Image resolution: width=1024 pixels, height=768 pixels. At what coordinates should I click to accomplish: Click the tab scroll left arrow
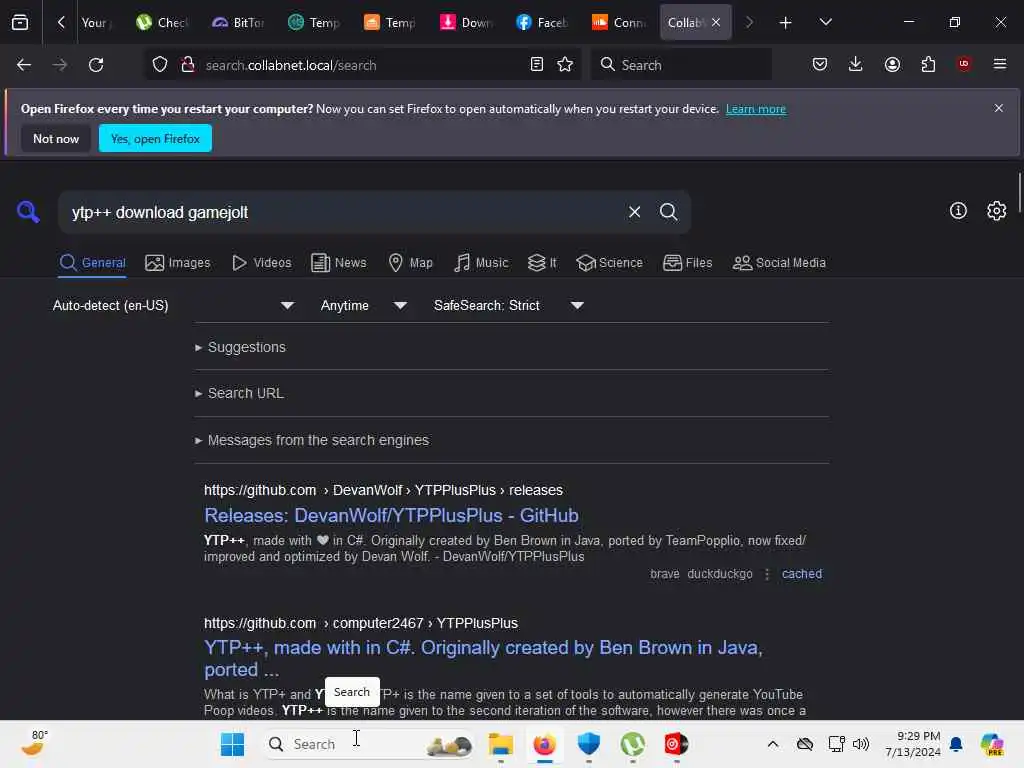(61, 22)
